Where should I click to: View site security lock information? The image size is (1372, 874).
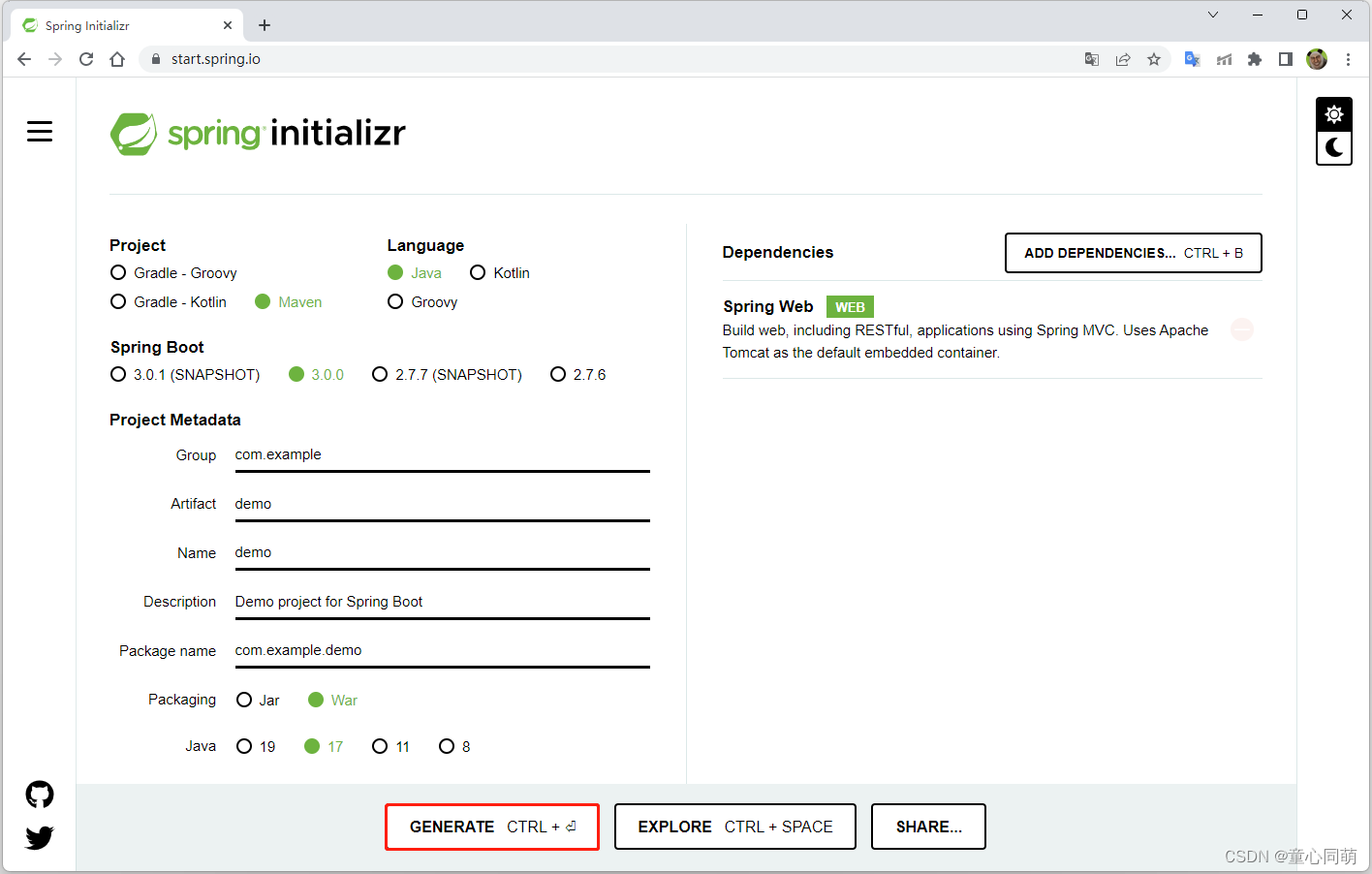coord(155,59)
